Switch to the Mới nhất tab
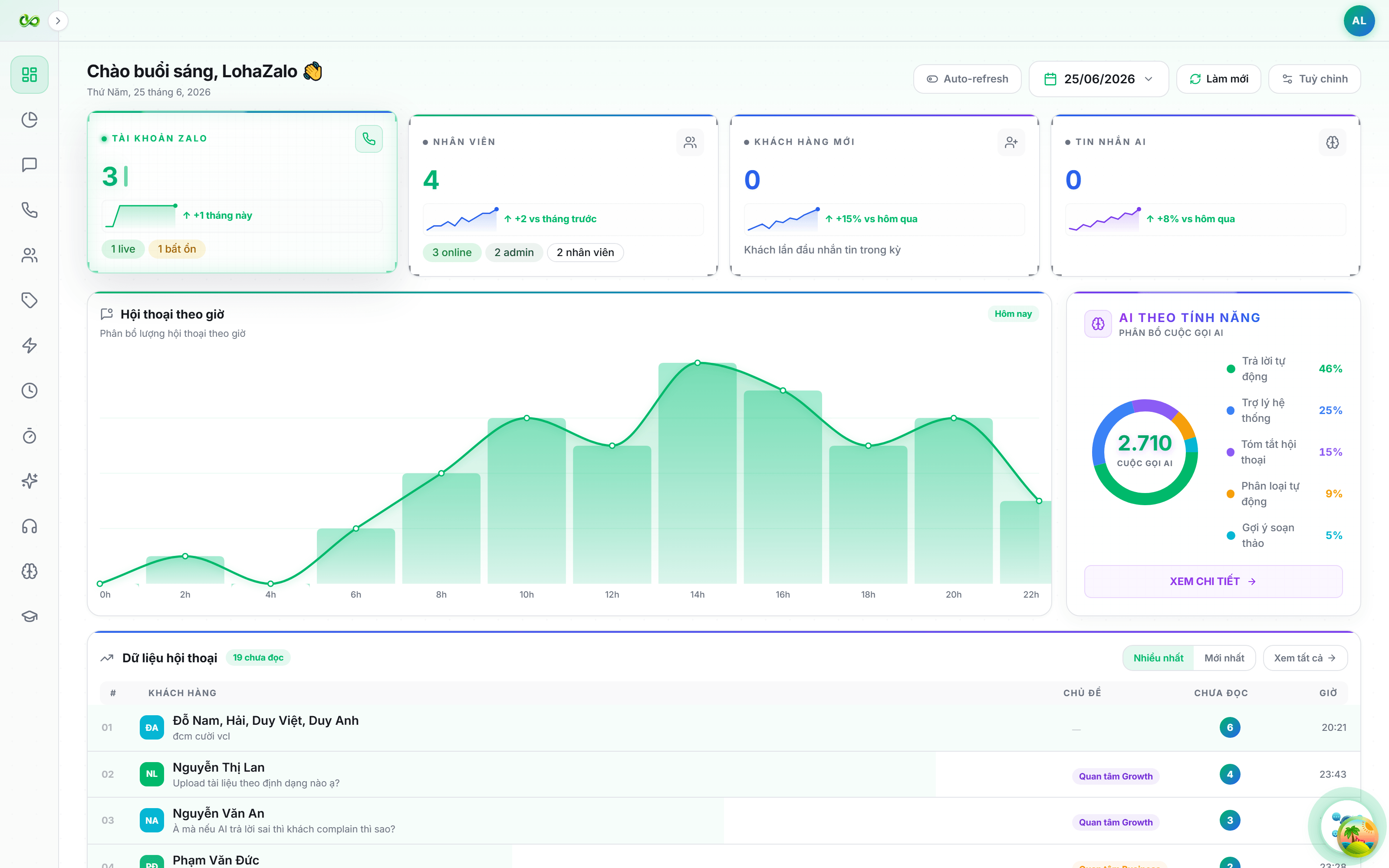Image resolution: width=1389 pixels, height=868 pixels. point(1224,658)
